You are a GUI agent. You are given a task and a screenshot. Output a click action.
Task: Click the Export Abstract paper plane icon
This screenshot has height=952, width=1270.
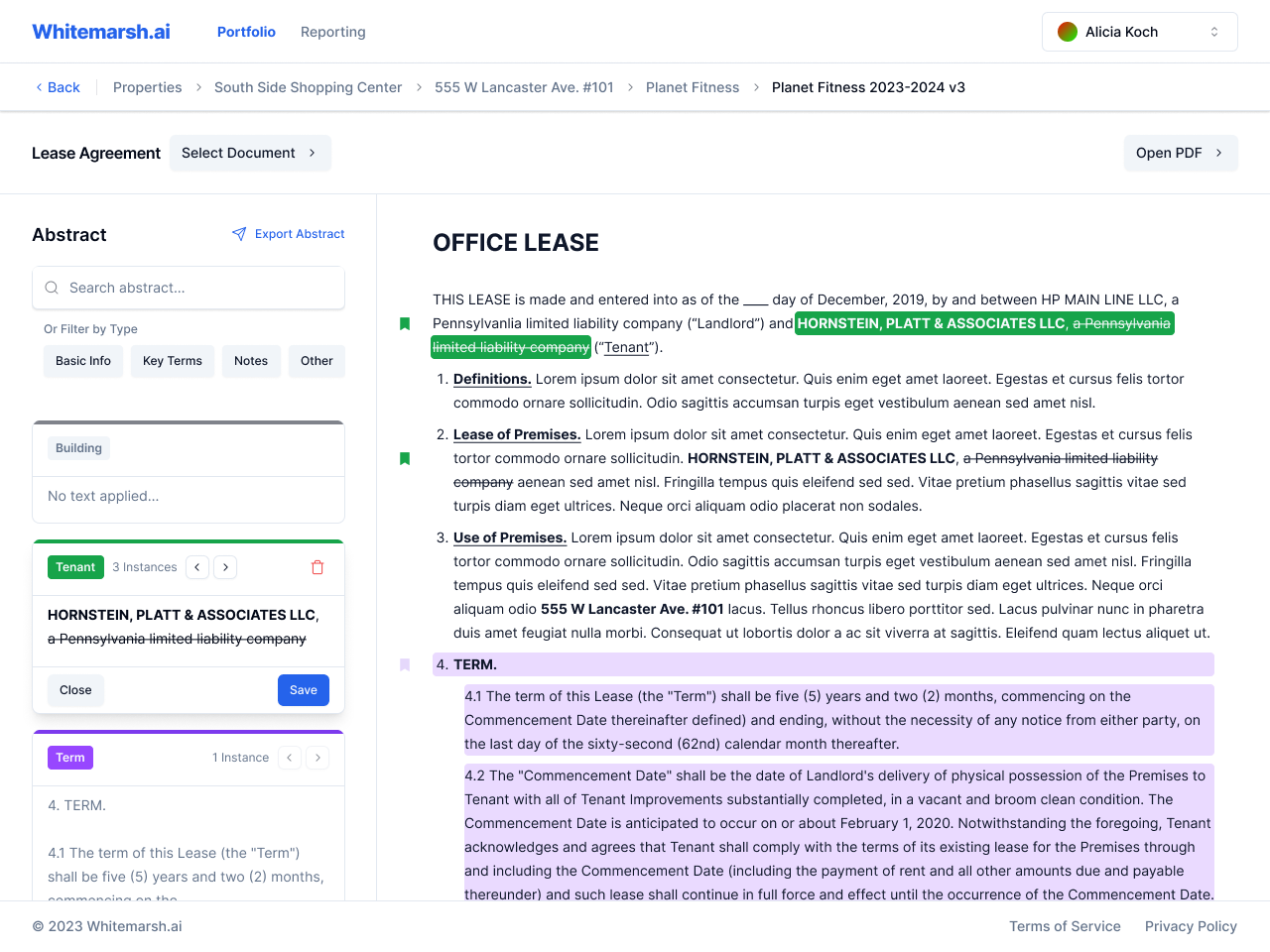[239, 234]
